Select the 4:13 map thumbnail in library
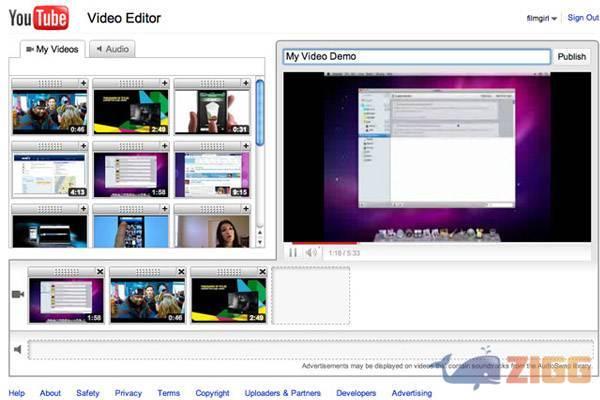The width and height of the screenshot is (600, 400). 50,175
